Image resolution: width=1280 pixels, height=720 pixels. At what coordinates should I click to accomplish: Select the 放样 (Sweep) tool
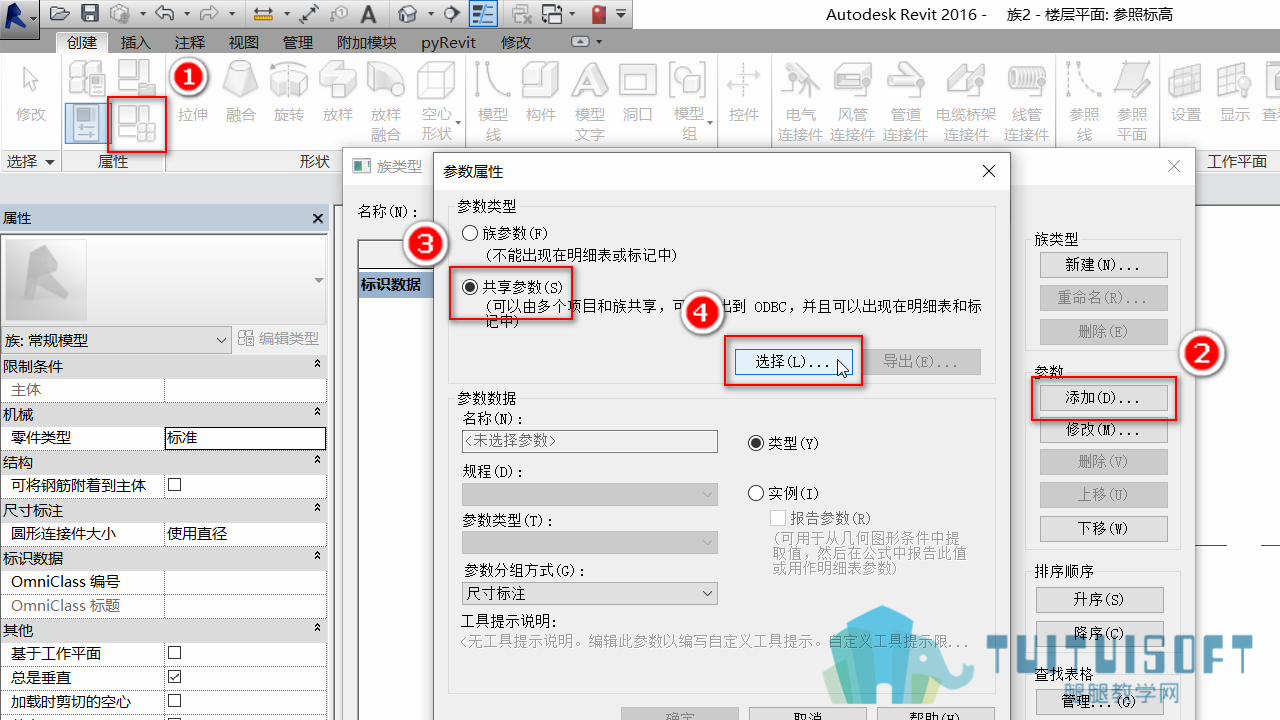click(x=338, y=93)
